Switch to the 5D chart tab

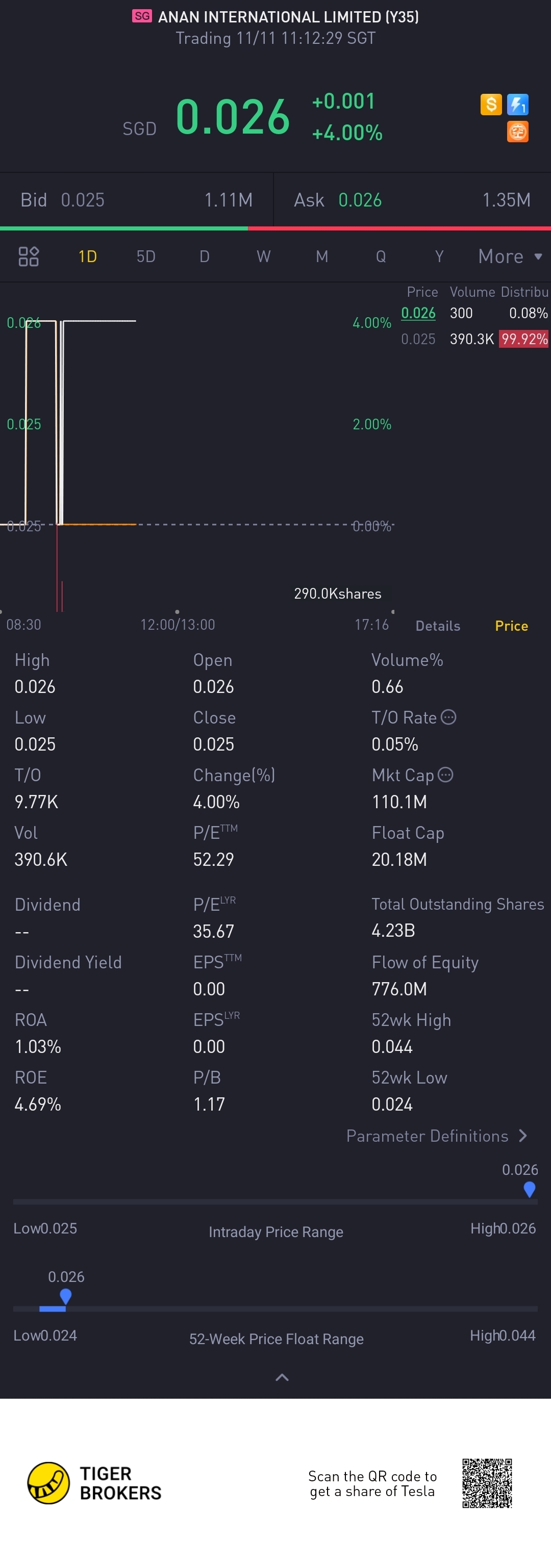pyautogui.click(x=146, y=256)
